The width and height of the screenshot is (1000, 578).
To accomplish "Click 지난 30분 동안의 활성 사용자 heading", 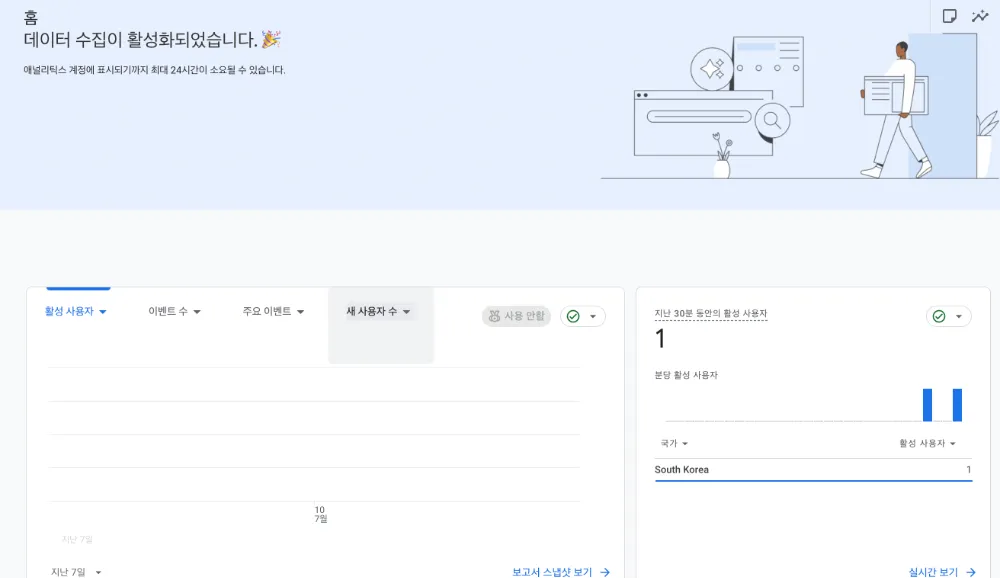I will tap(710, 314).
